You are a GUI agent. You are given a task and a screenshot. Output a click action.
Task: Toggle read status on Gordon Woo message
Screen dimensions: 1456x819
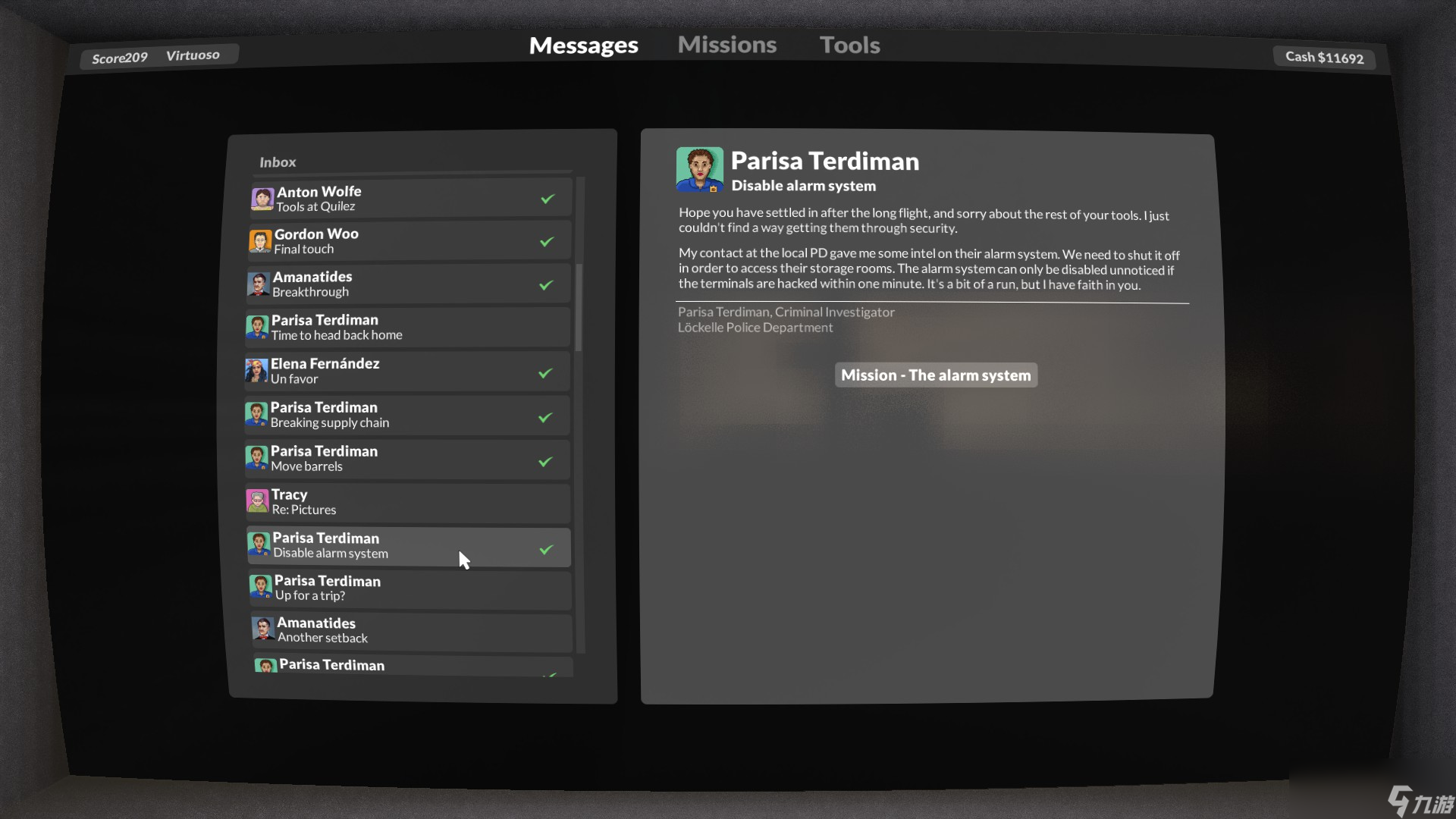pos(548,241)
